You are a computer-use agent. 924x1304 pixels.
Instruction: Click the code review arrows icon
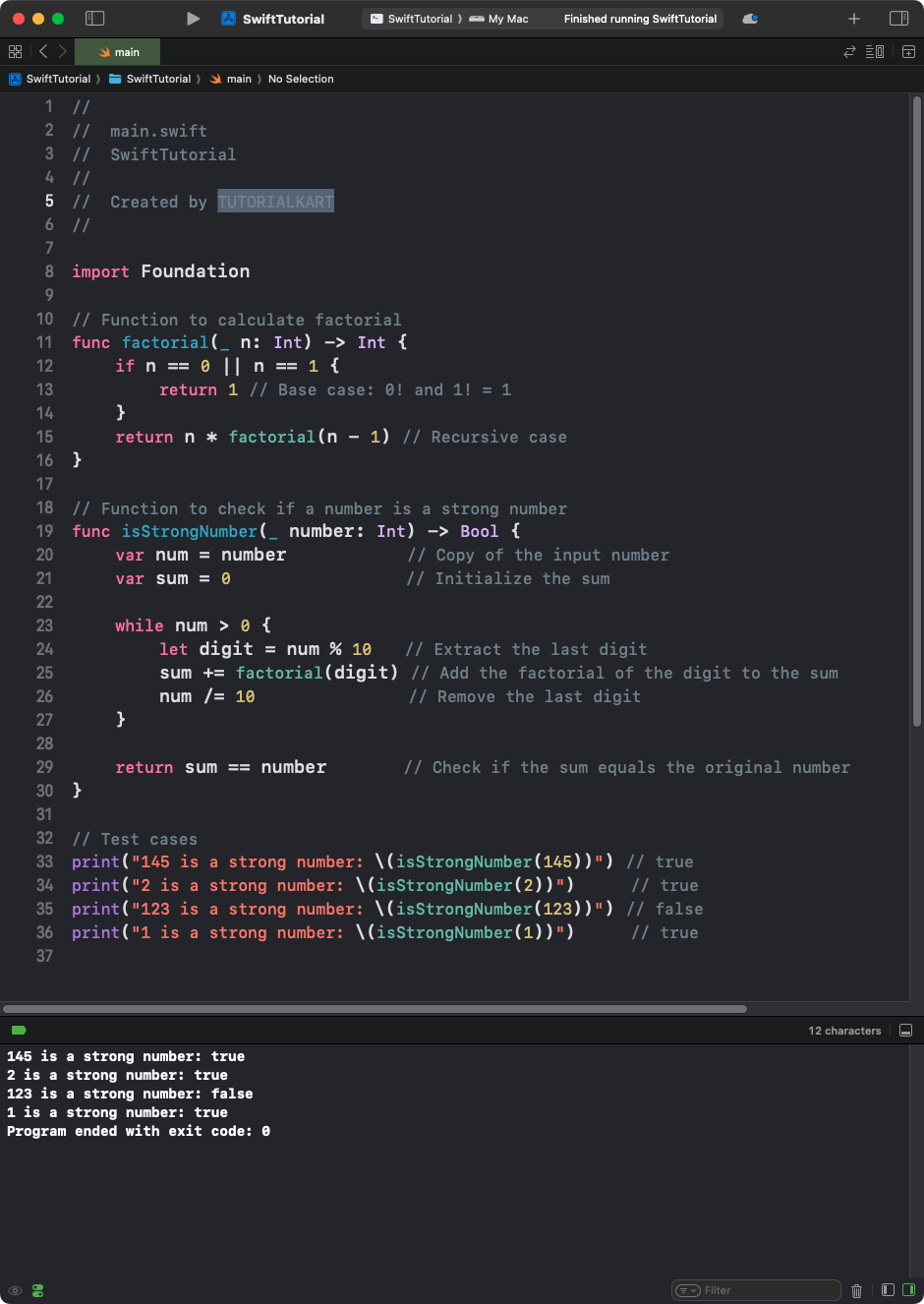(x=847, y=51)
